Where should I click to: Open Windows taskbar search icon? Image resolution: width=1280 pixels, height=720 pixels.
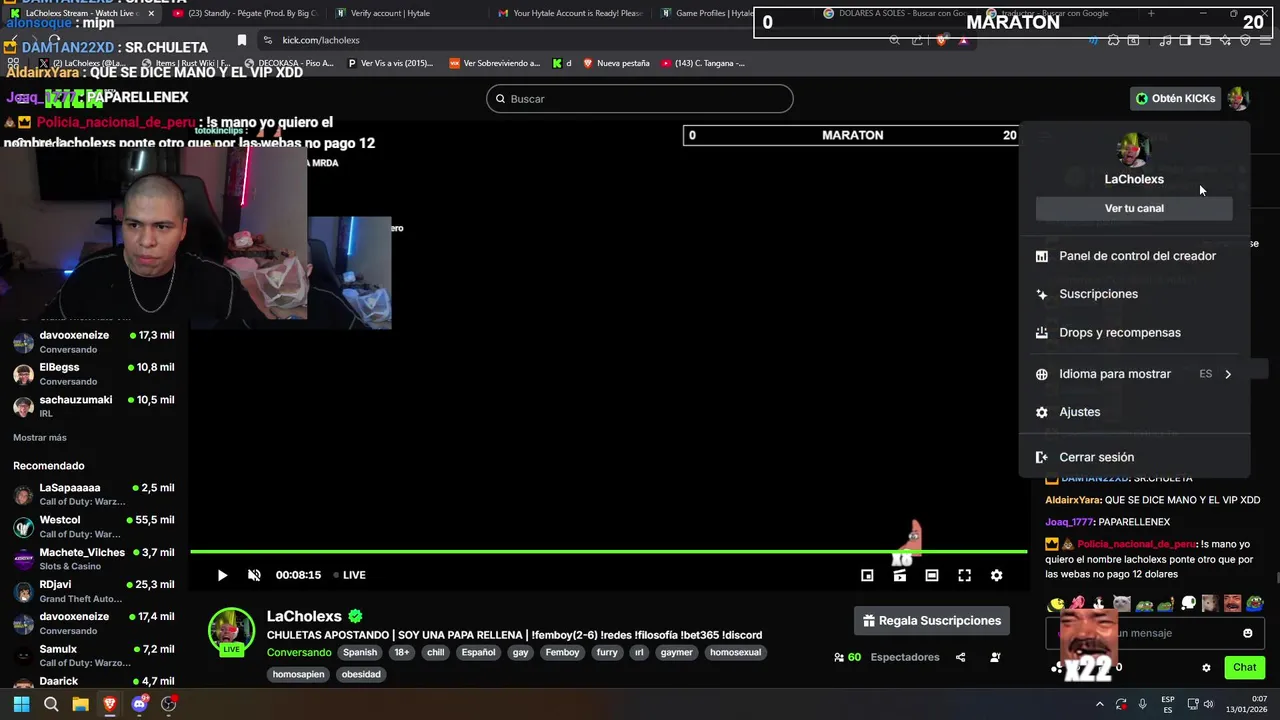click(x=51, y=704)
